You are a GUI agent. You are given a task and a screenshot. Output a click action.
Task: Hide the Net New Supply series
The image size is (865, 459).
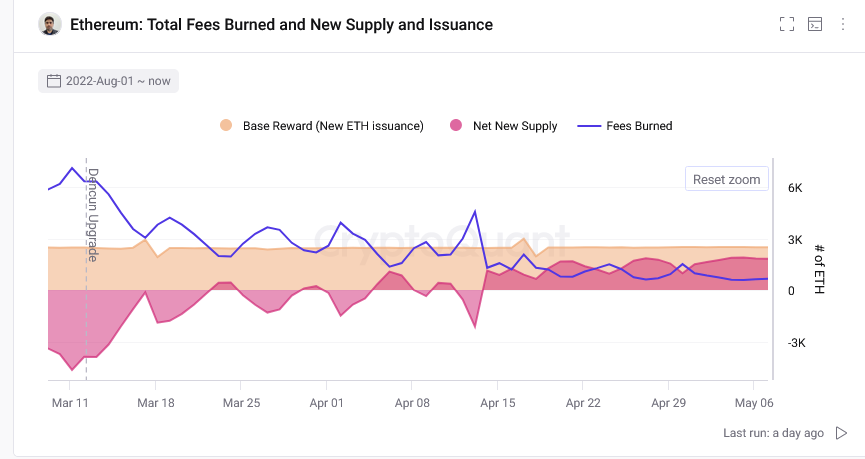515,126
